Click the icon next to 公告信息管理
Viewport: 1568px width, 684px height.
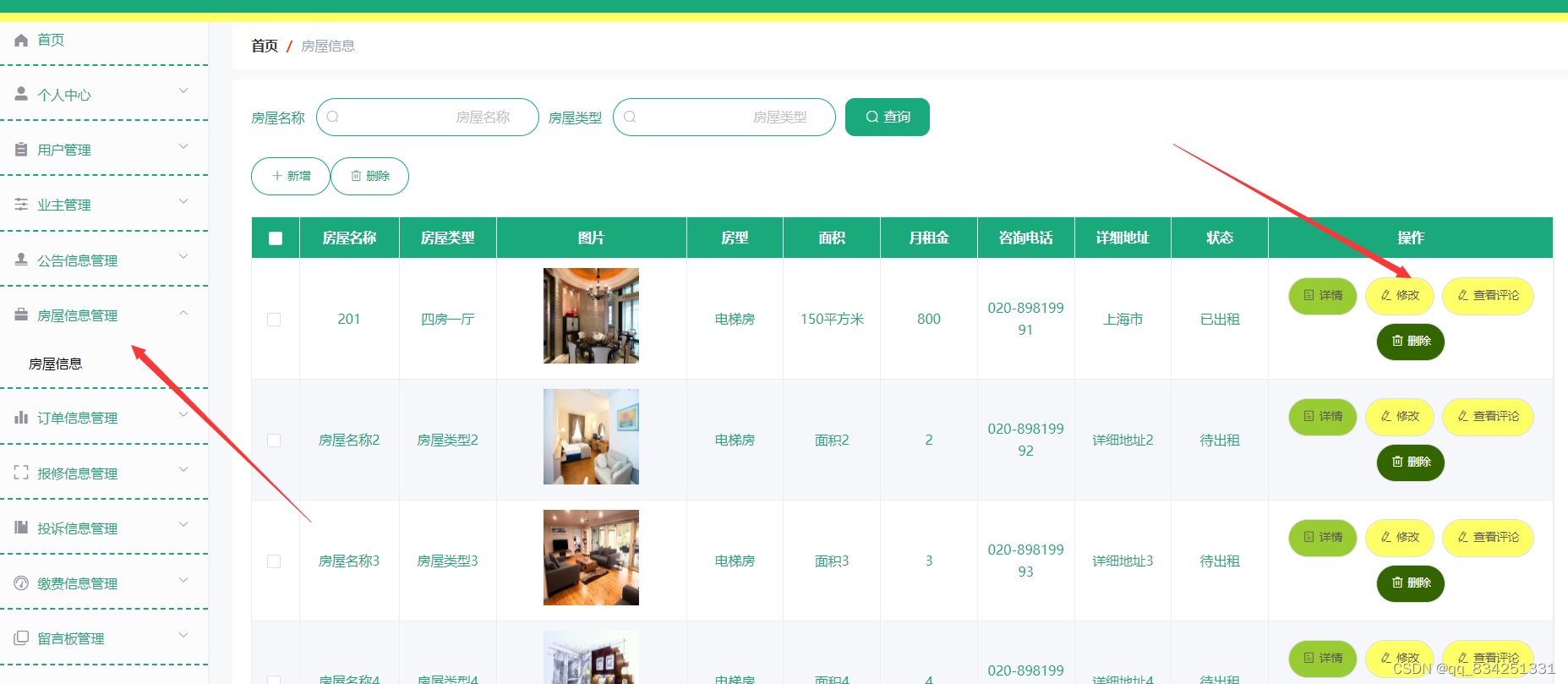[x=21, y=260]
